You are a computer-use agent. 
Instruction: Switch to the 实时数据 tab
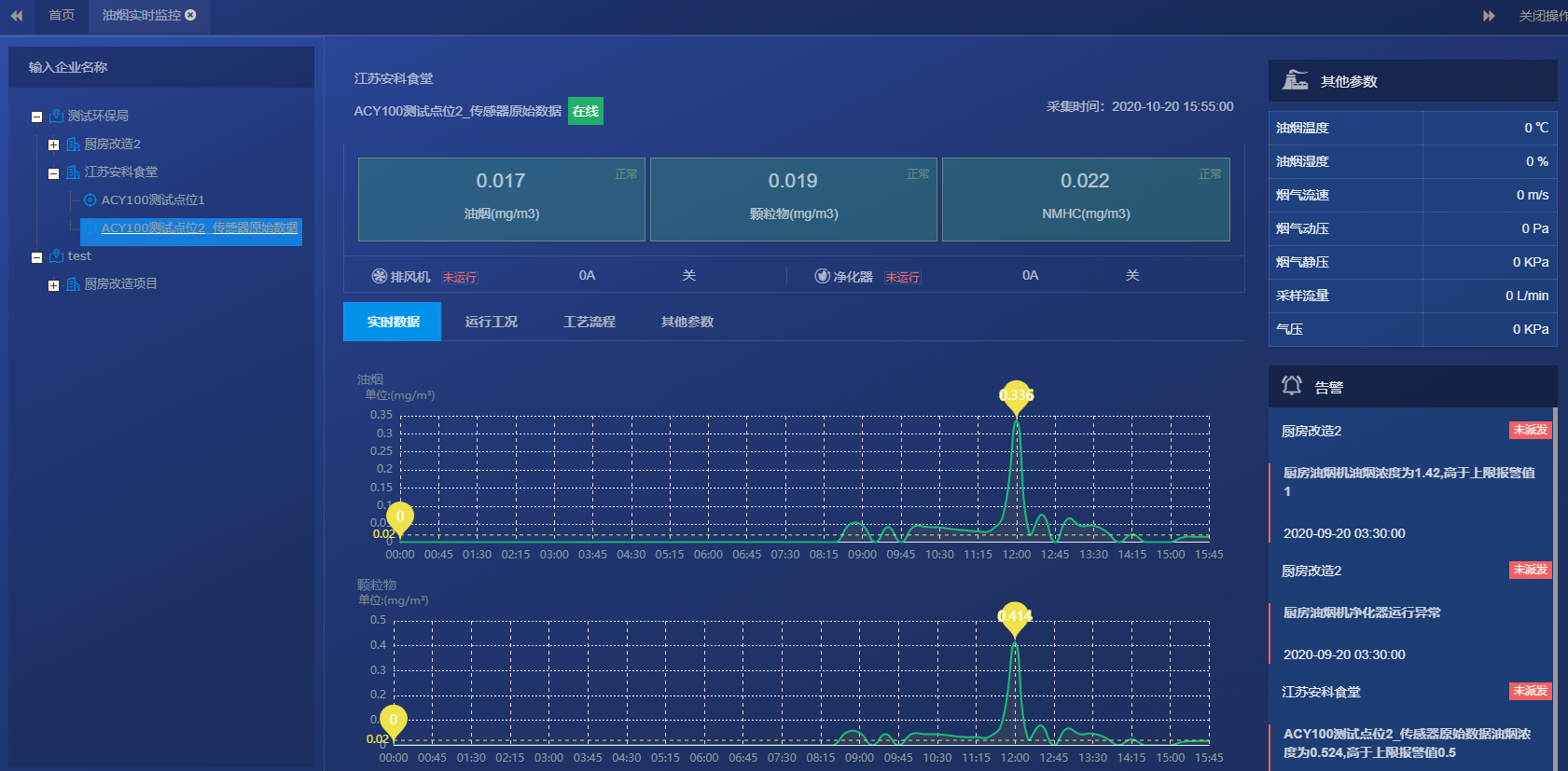tap(393, 322)
